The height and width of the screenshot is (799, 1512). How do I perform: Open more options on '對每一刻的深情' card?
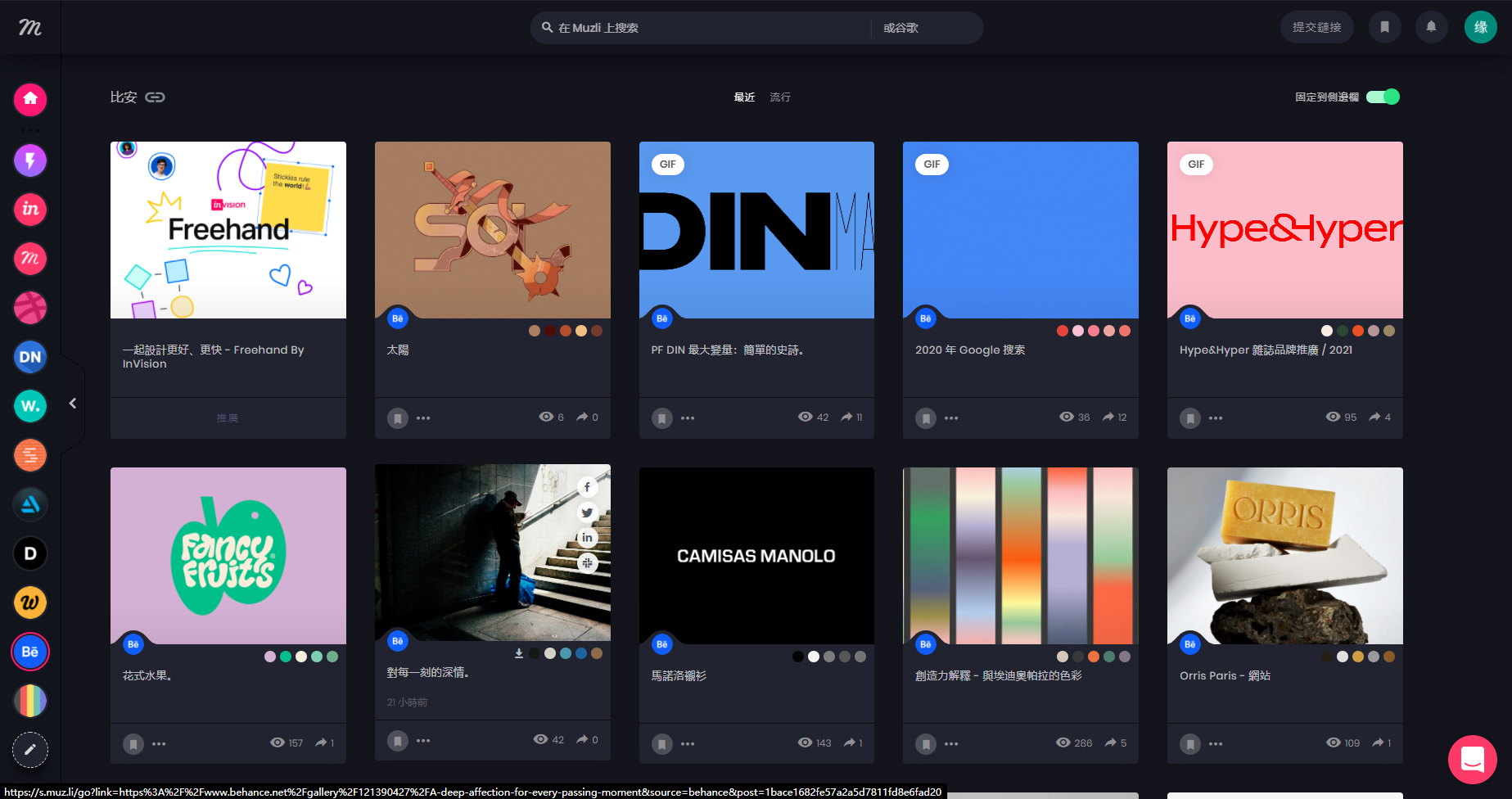423,741
